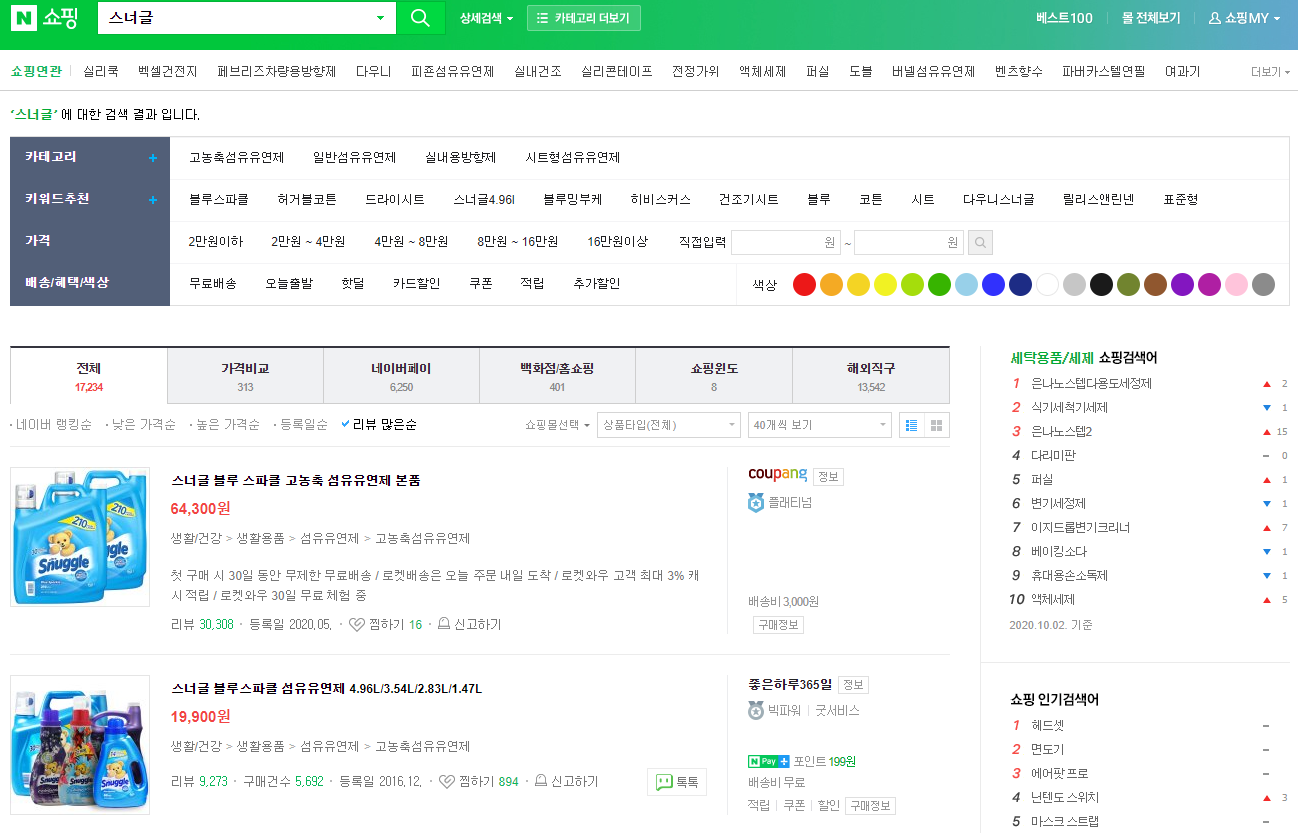This screenshot has height=833, width=1298.
Task: Open the 키워드추천 filter row header
Action: point(90,200)
